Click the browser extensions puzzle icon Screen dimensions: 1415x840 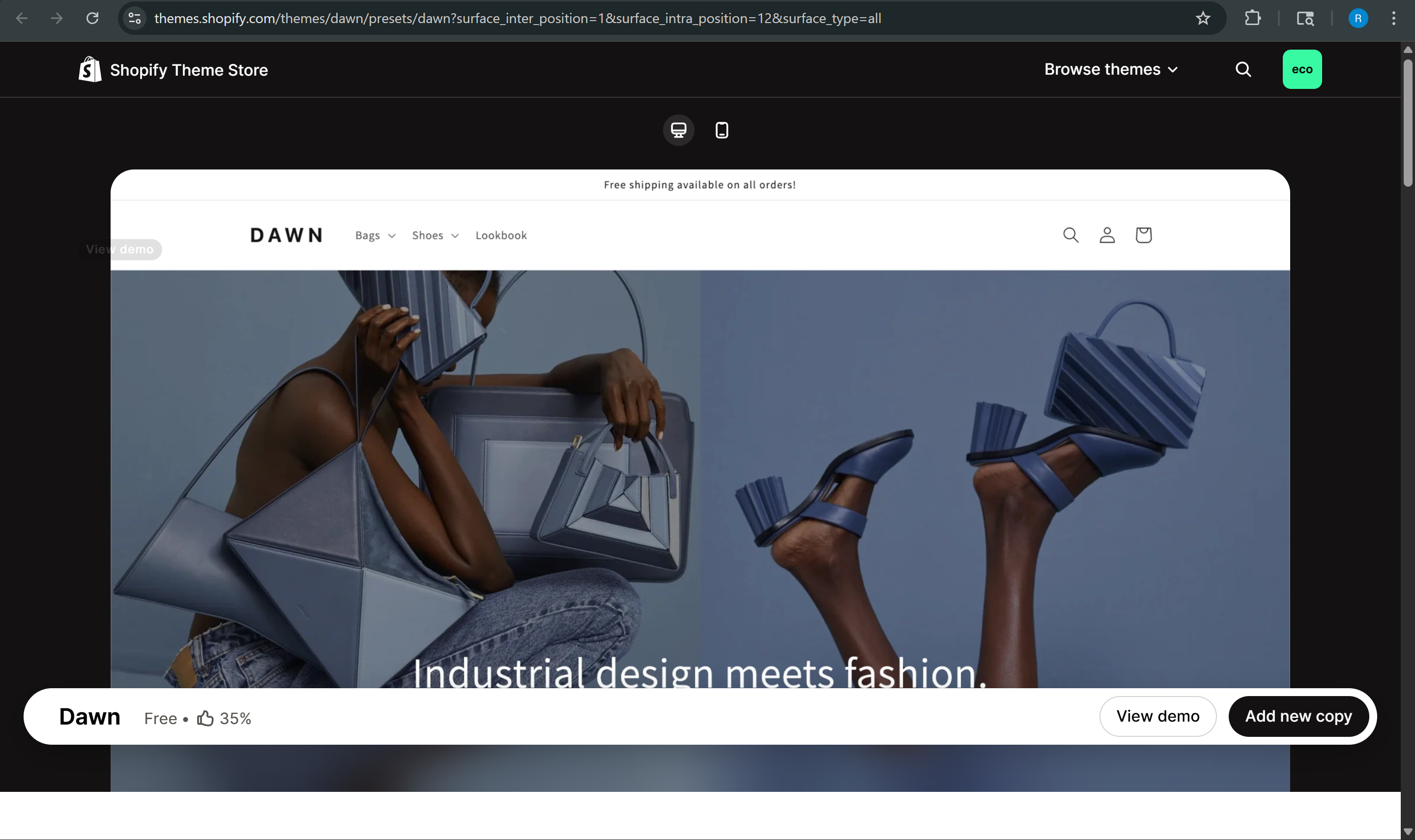click(1253, 18)
